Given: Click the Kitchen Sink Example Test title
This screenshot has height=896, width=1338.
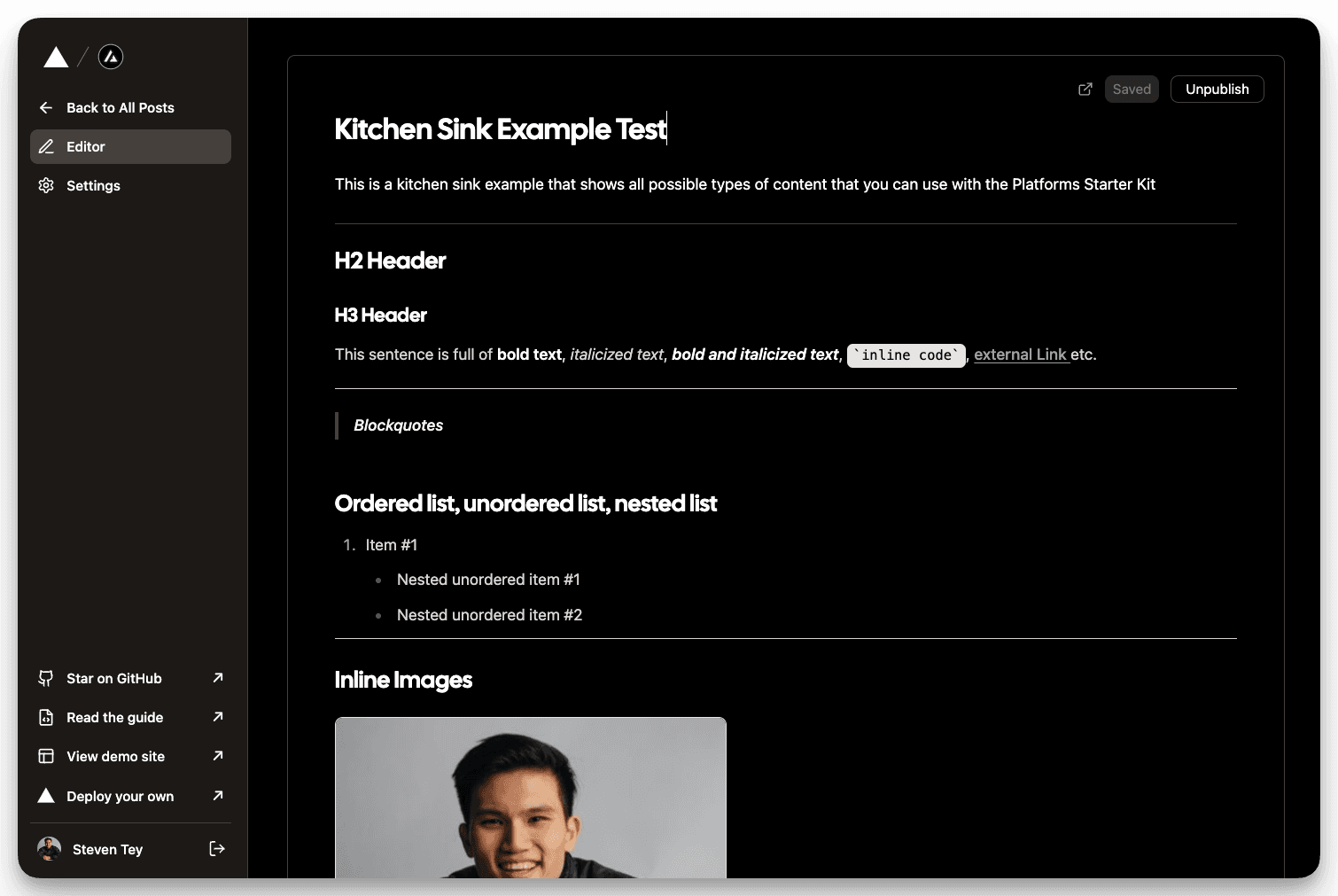Looking at the screenshot, I should [500, 129].
